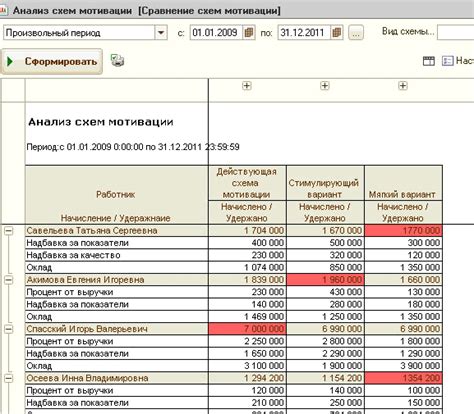
Task: Click the Действующая схема мотивации header
Action: pos(247,183)
